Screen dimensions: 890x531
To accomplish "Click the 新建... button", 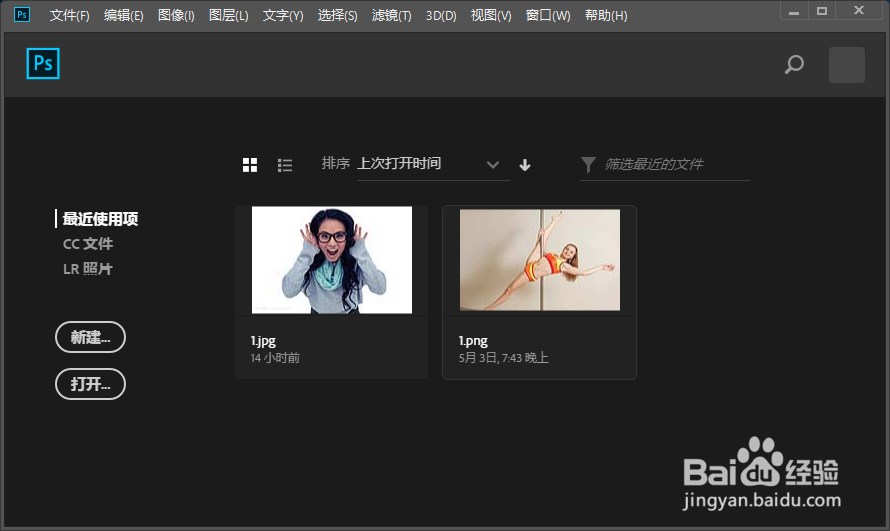I will 90,337.
